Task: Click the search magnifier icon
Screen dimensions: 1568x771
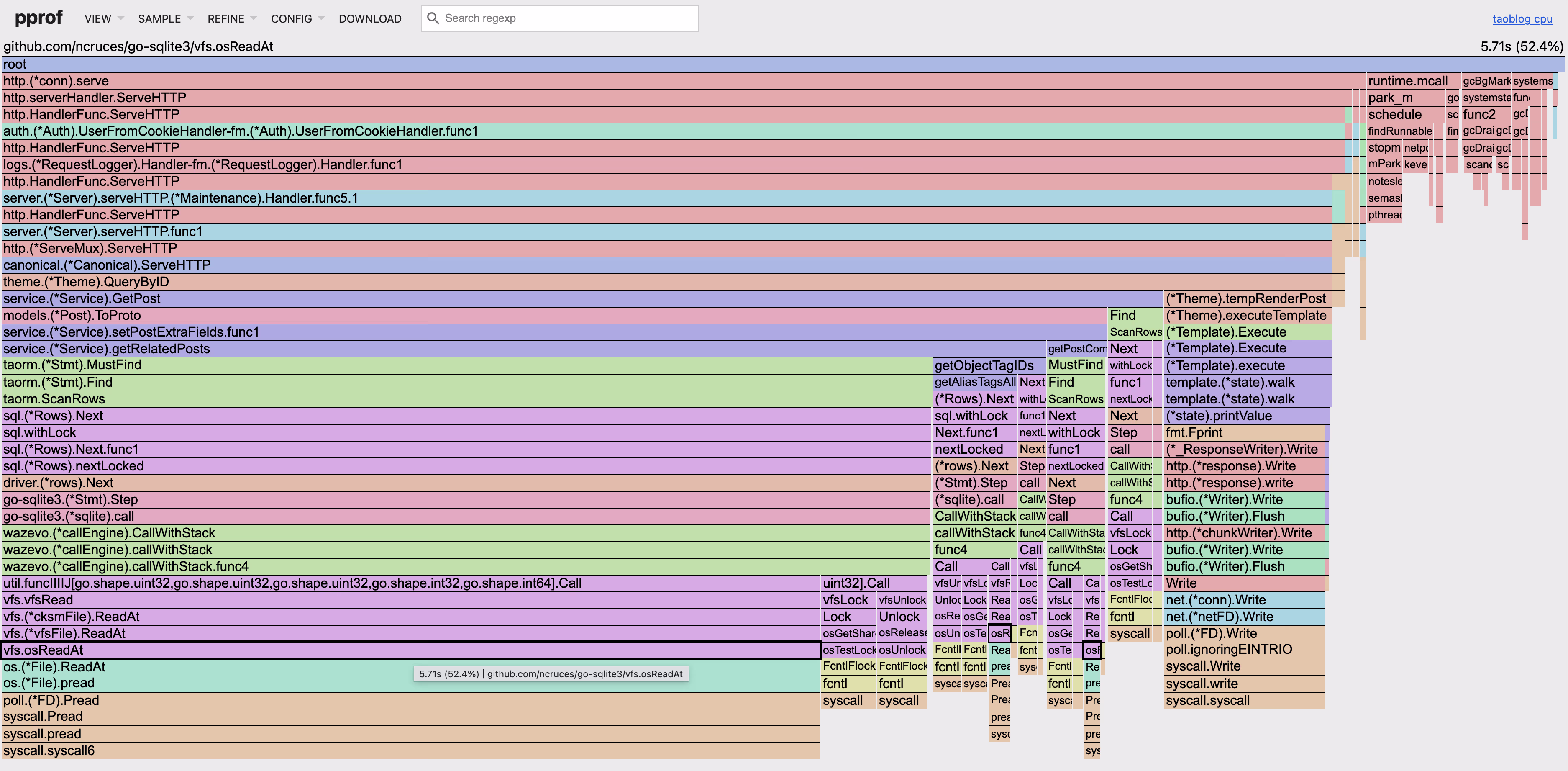Action: (433, 18)
